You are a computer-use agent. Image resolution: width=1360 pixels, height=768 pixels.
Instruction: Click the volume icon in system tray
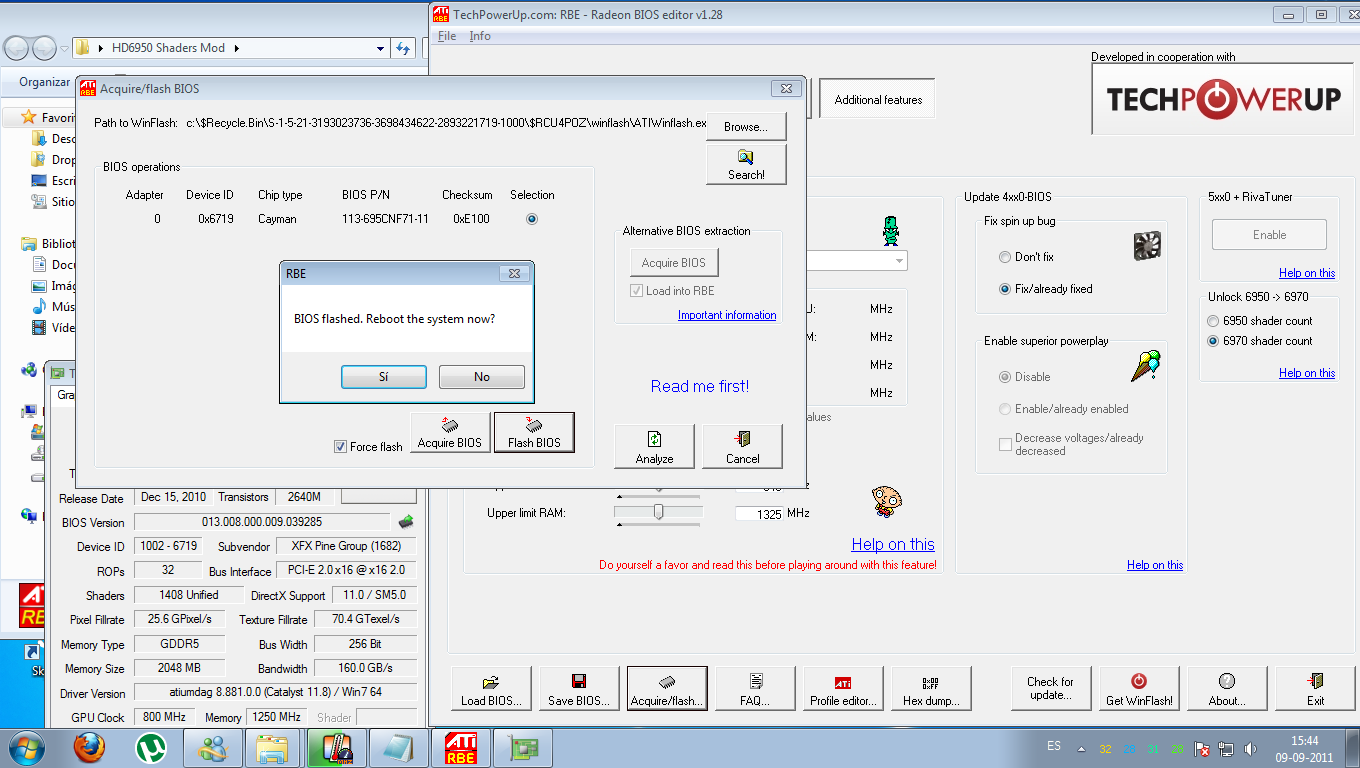[1250, 748]
